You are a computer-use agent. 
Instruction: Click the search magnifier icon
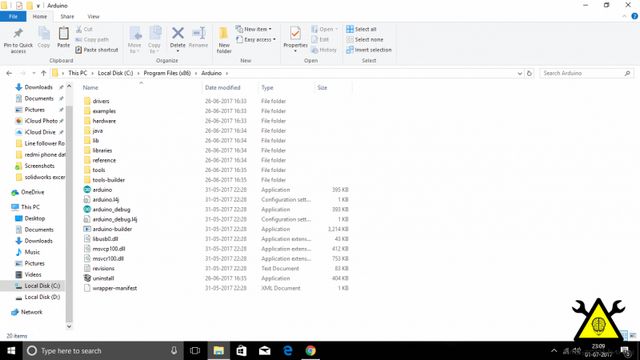(627, 73)
